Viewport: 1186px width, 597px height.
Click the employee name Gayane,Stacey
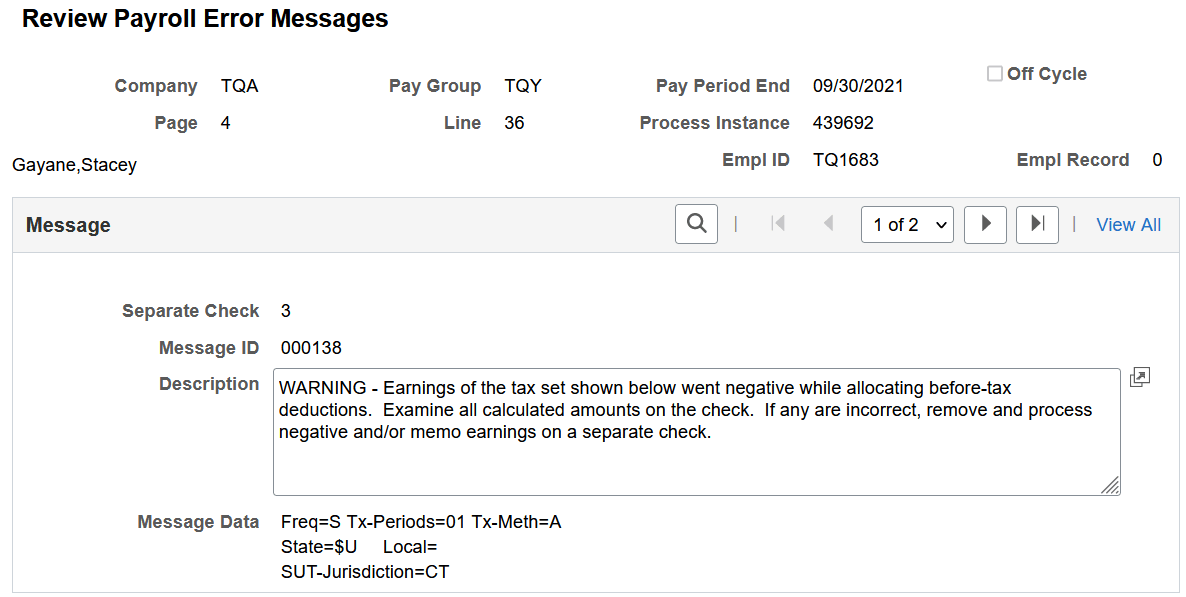click(74, 164)
